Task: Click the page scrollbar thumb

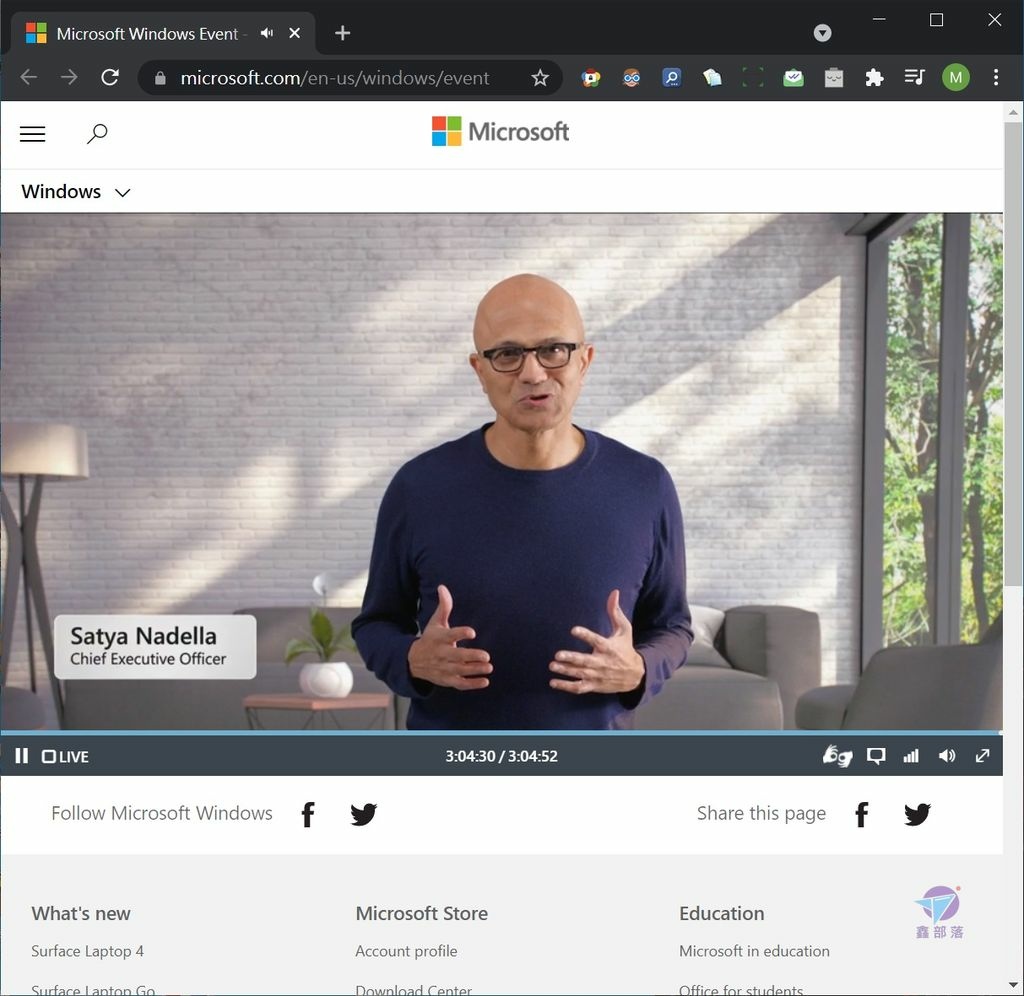Action: 1013,355
